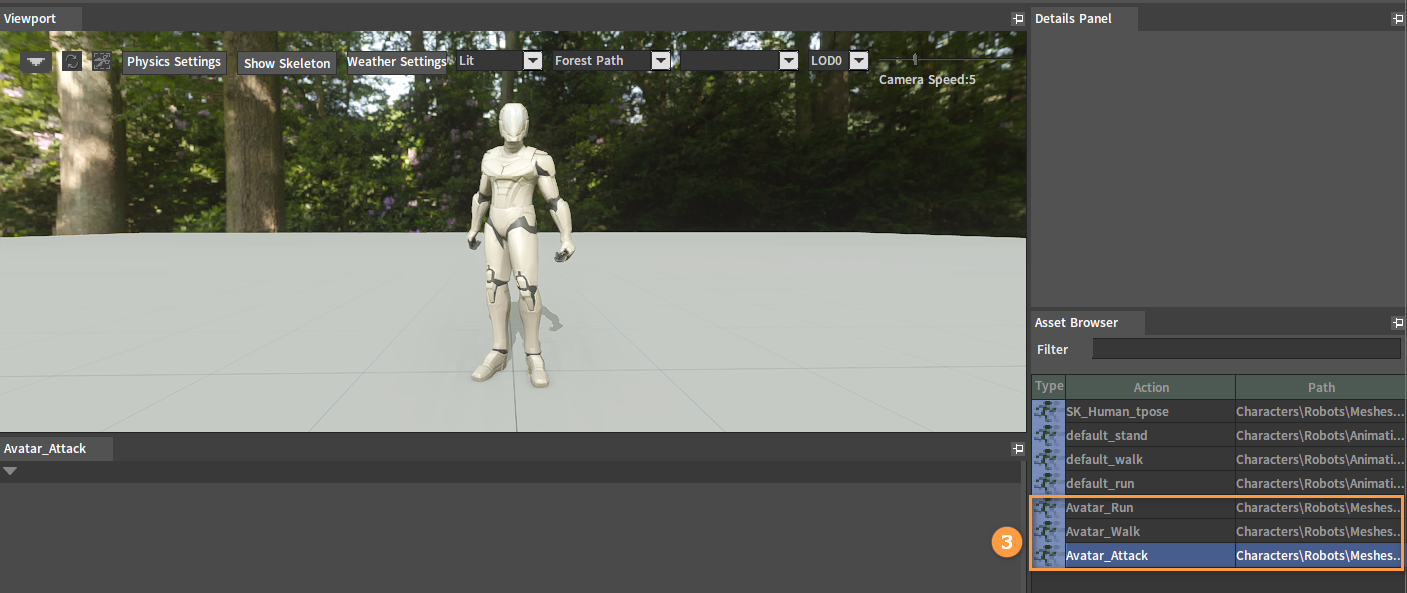Screen dimensions: 1407x593
Task: Open the Forest Path environment dropdown
Action: point(660,61)
